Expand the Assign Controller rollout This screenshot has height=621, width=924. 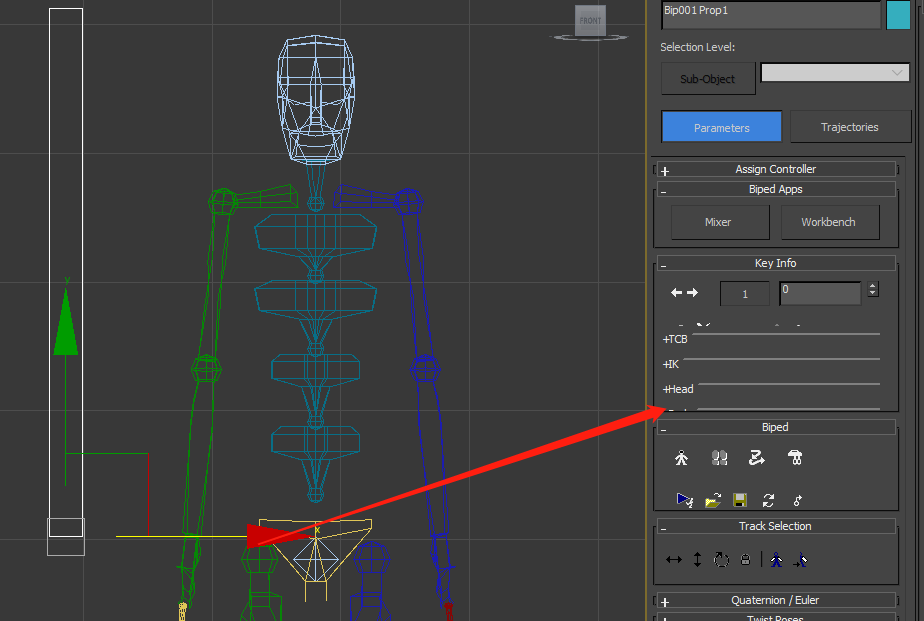point(776,170)
